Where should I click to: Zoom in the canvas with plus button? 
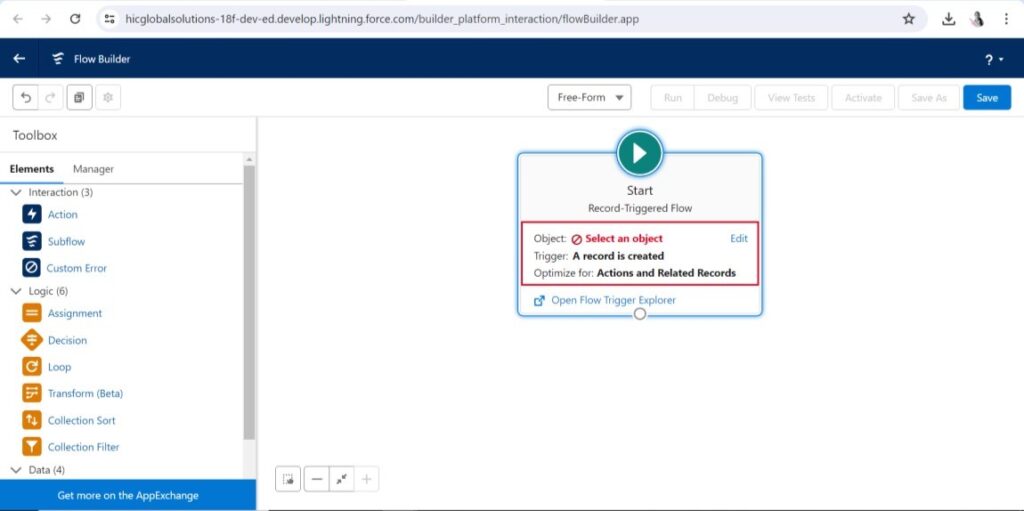pyautogui.click(x=366, y=479)
